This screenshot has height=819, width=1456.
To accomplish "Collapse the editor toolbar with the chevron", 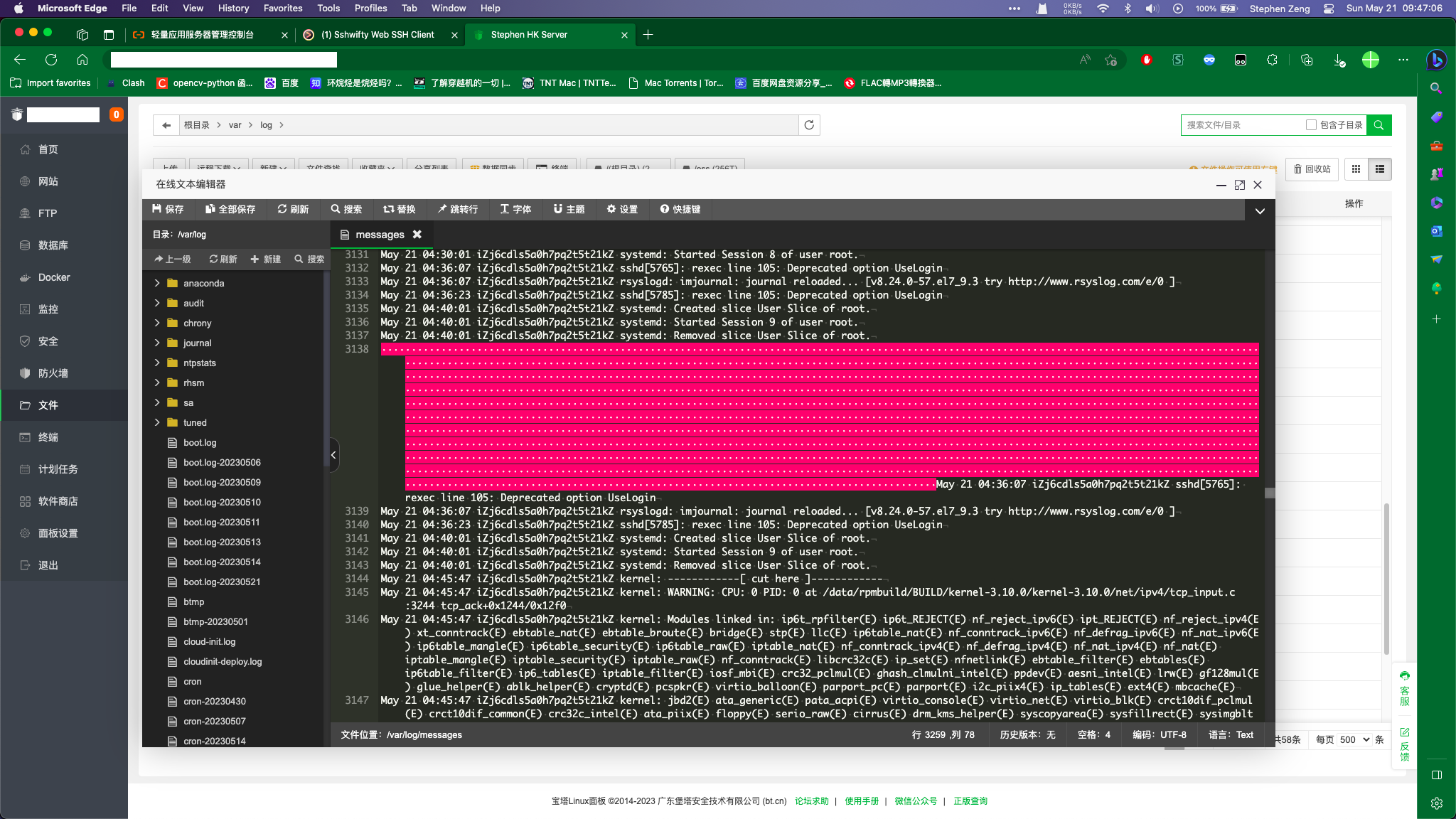I will (x=1260, y=210).
